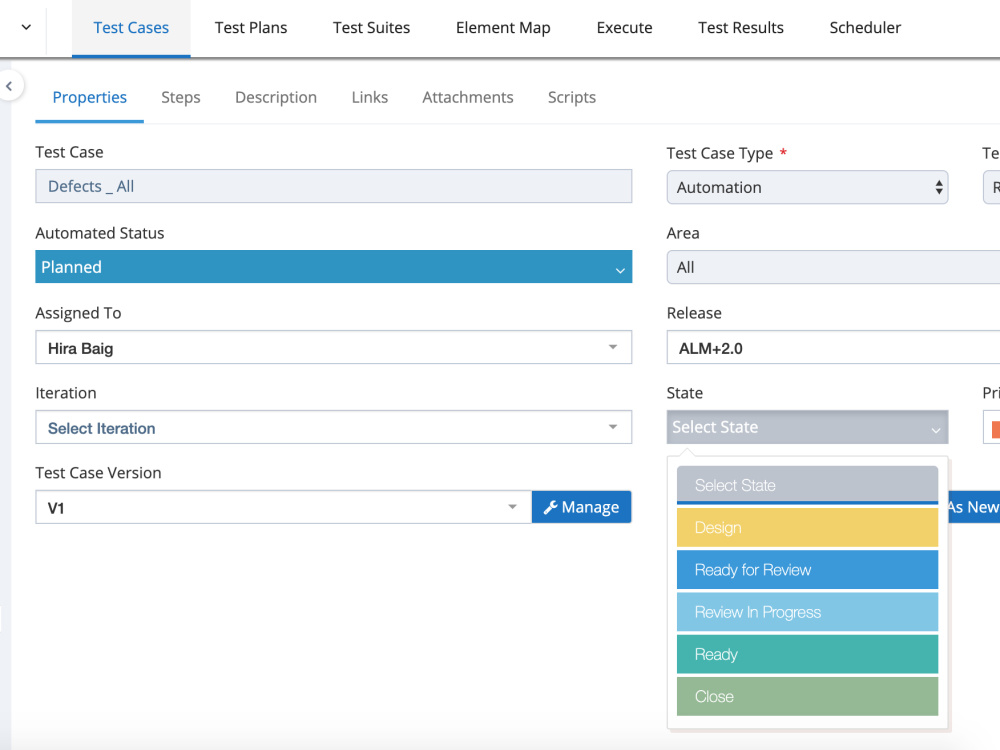
Task: Open the Test Case Type dropdown
Action: 807,188
